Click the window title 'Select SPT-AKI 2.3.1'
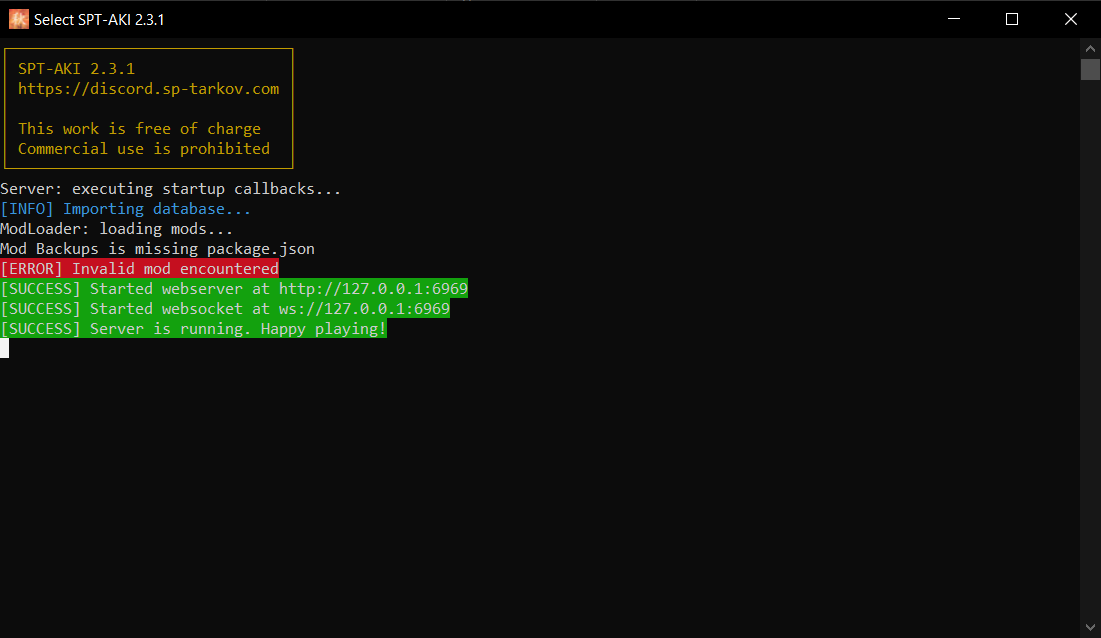This screenshot has width=1101, height=638. [x=99, y=20]
